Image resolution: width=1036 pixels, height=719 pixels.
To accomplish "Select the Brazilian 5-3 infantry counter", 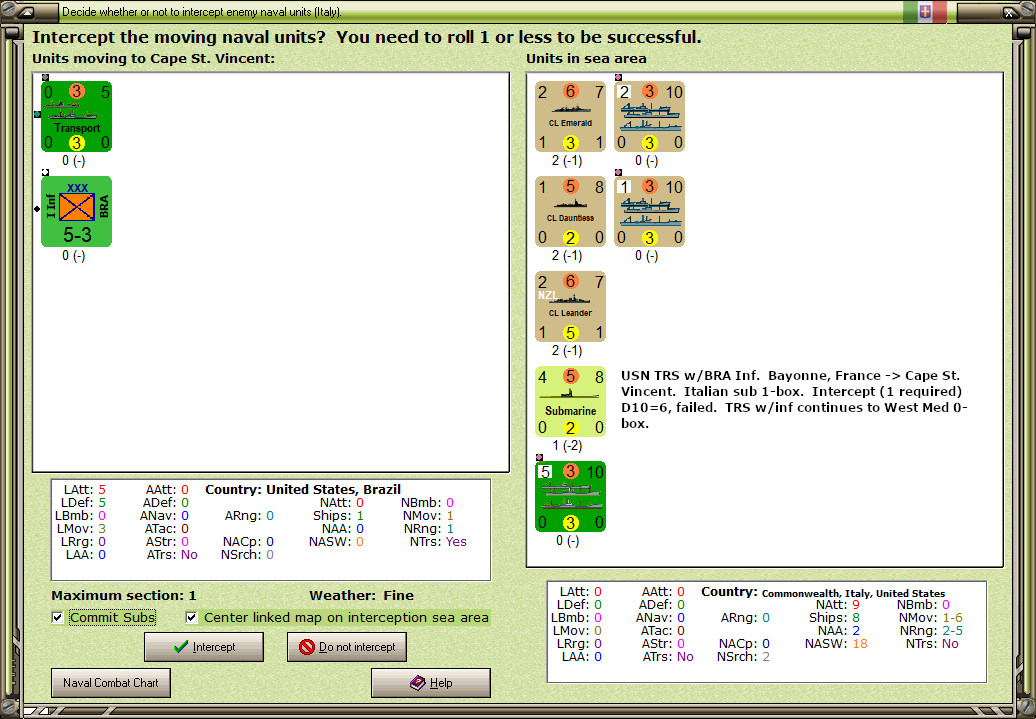I will coord(76,211).
